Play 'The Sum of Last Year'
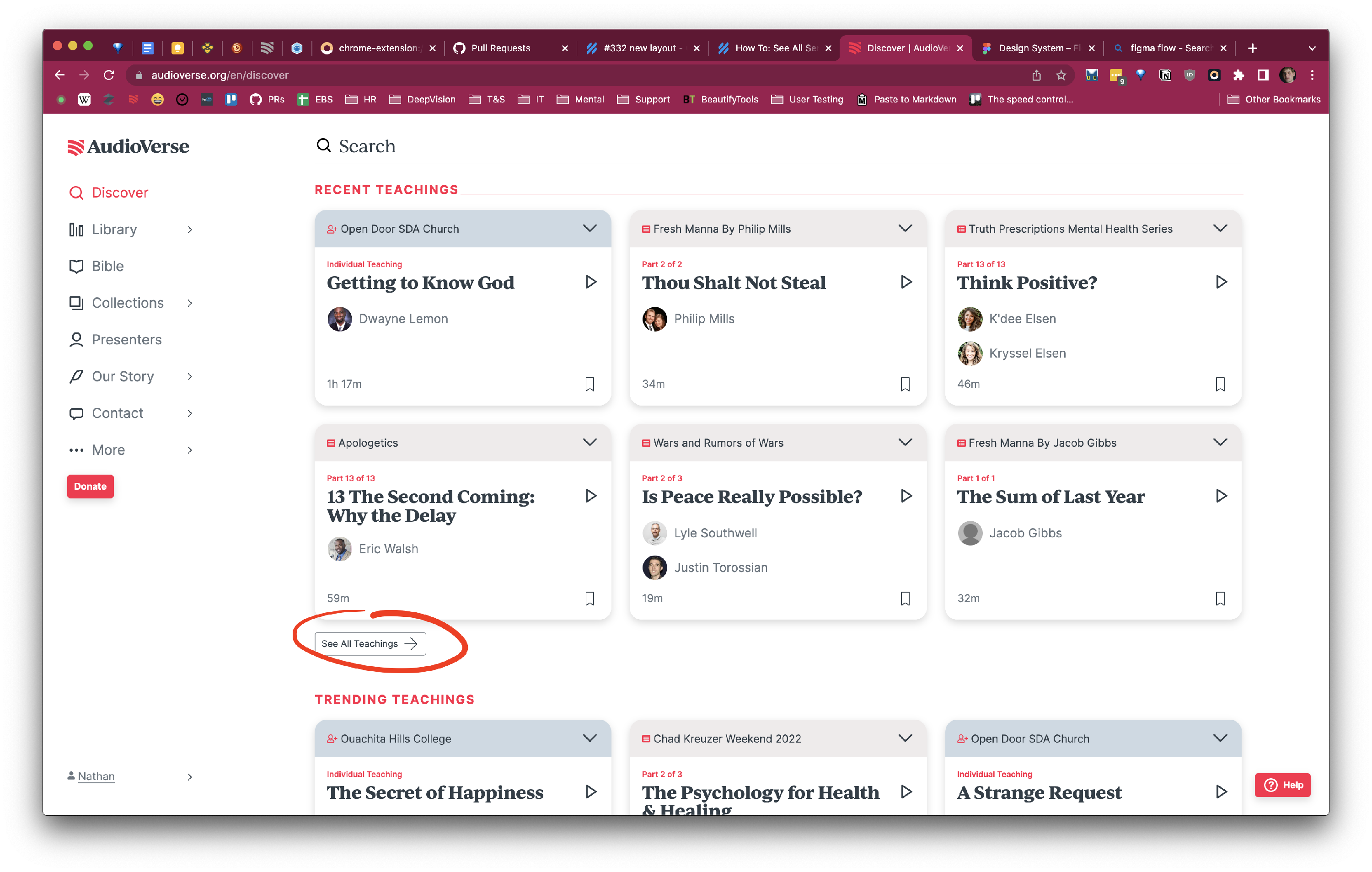The width and height of the screenshot is (1372, 872). tap(1221, 496)
